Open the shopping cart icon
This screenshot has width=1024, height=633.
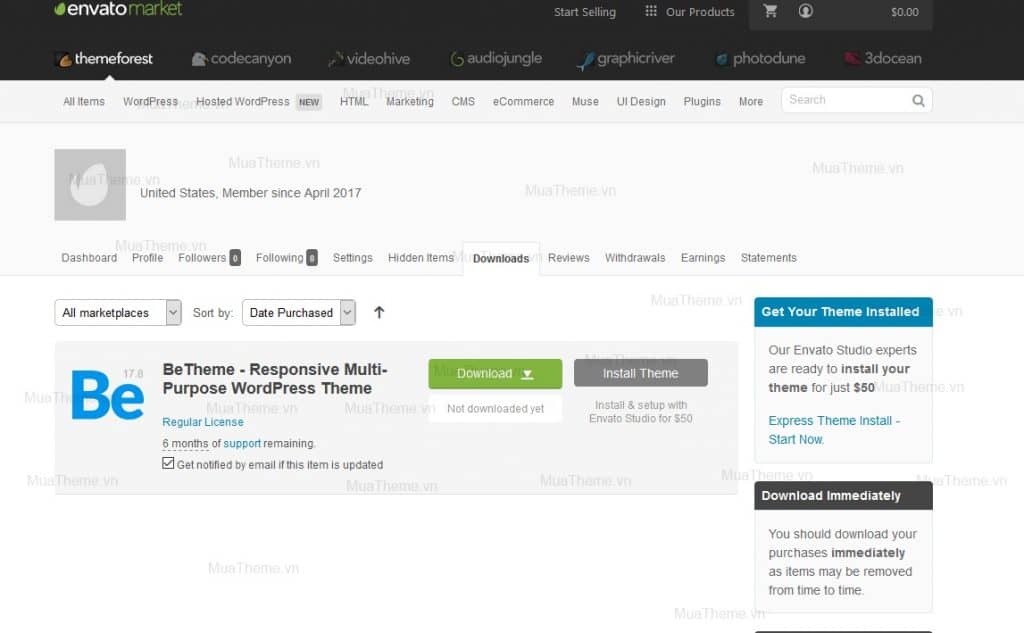[770, 12]
